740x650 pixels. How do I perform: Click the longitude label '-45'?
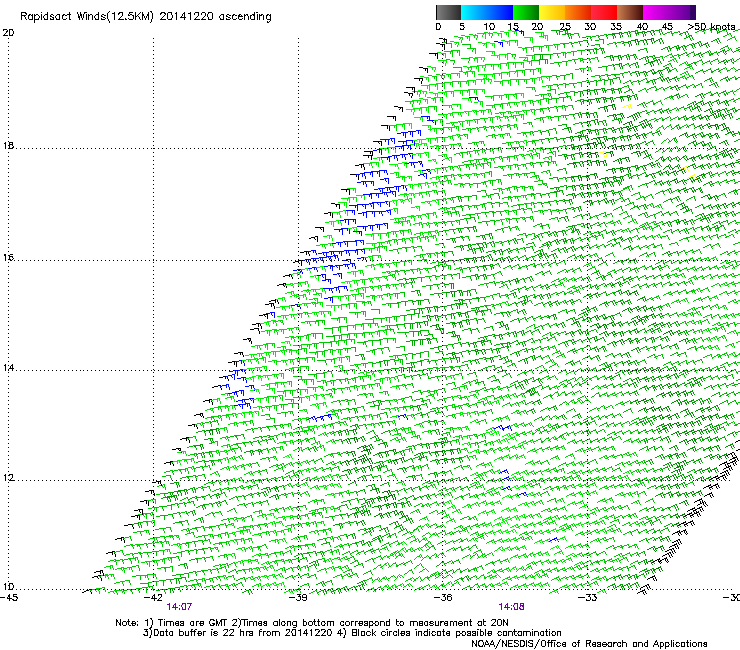[8, 598]
